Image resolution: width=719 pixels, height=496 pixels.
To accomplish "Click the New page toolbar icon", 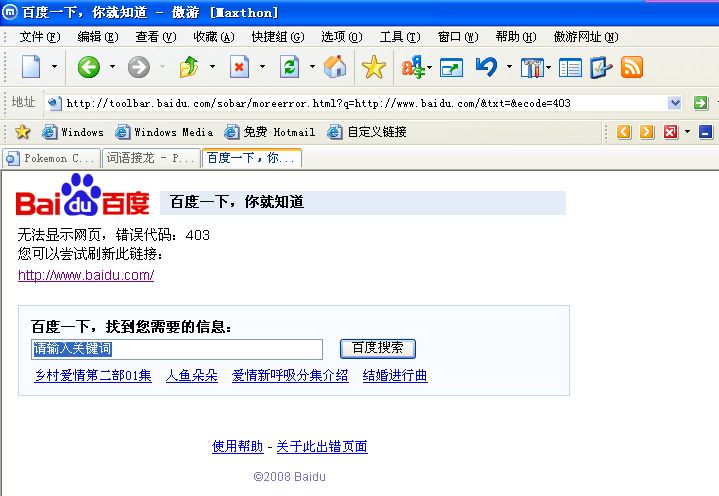I will point(31,67).
